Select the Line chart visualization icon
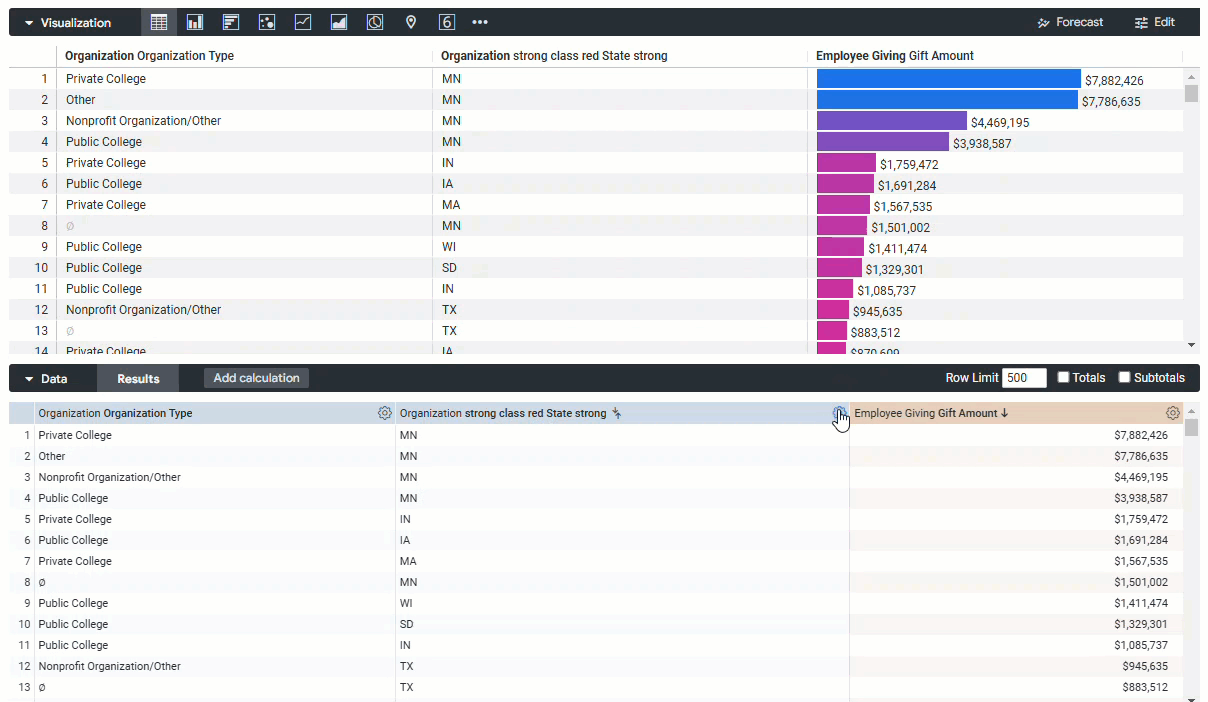The height and width of the screenshot is (702, 1208). coord(303,22)
